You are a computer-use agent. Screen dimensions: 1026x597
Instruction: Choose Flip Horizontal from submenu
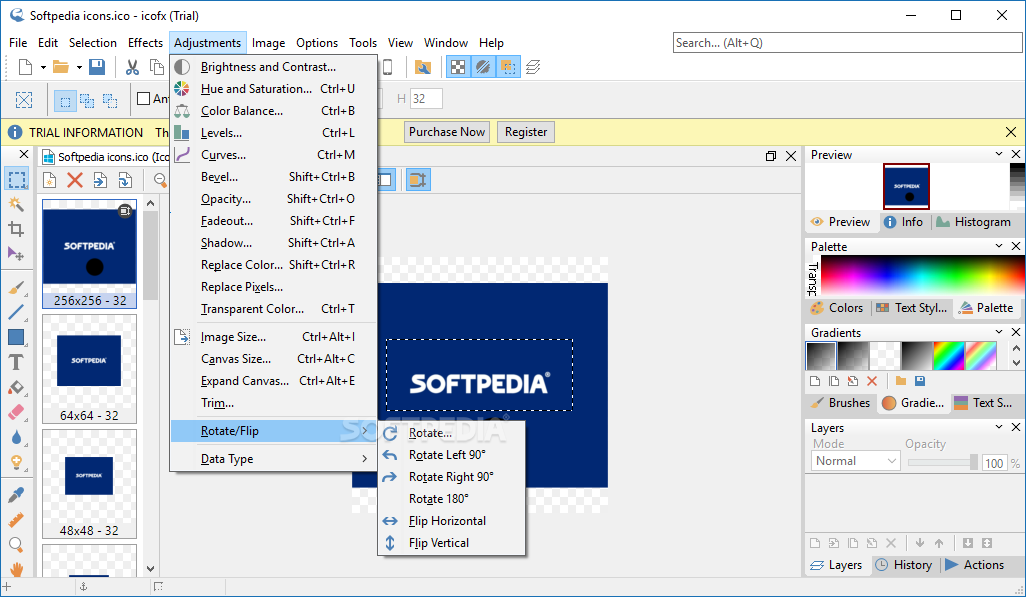point(451,521)
